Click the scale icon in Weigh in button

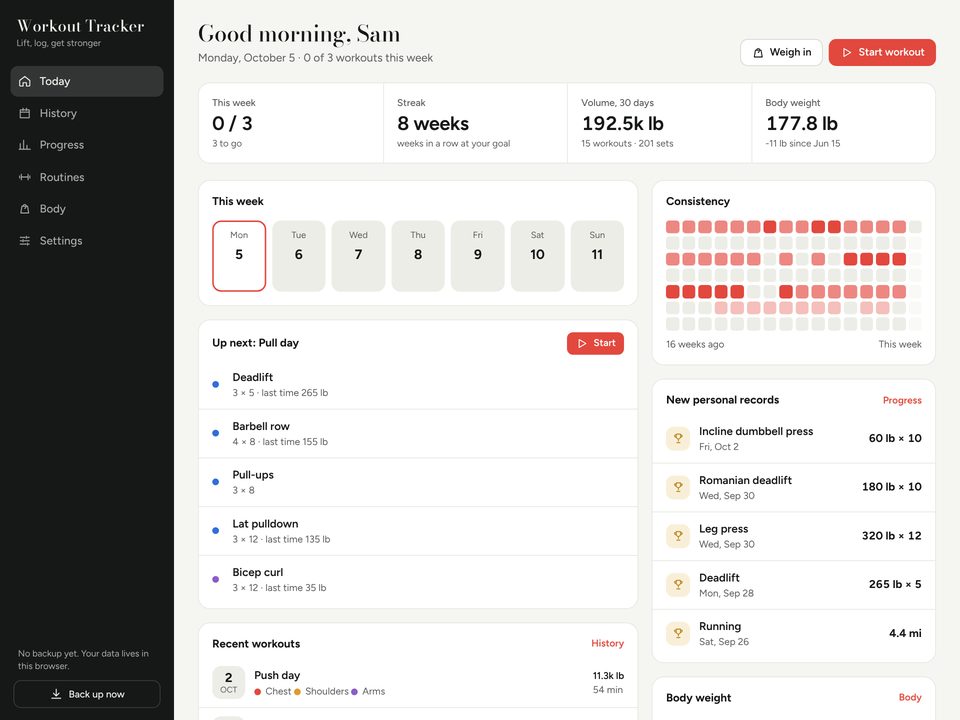pos(758,53)
